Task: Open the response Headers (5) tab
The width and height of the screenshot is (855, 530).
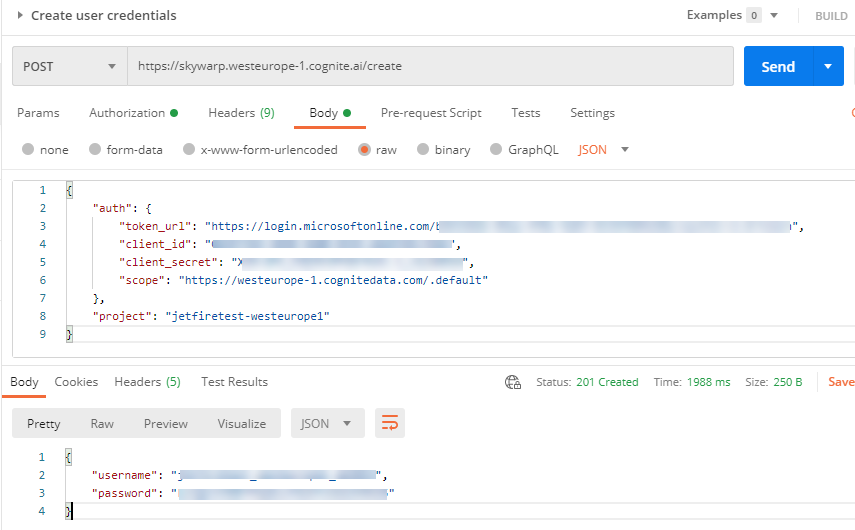Action: [x=147, y=382]
